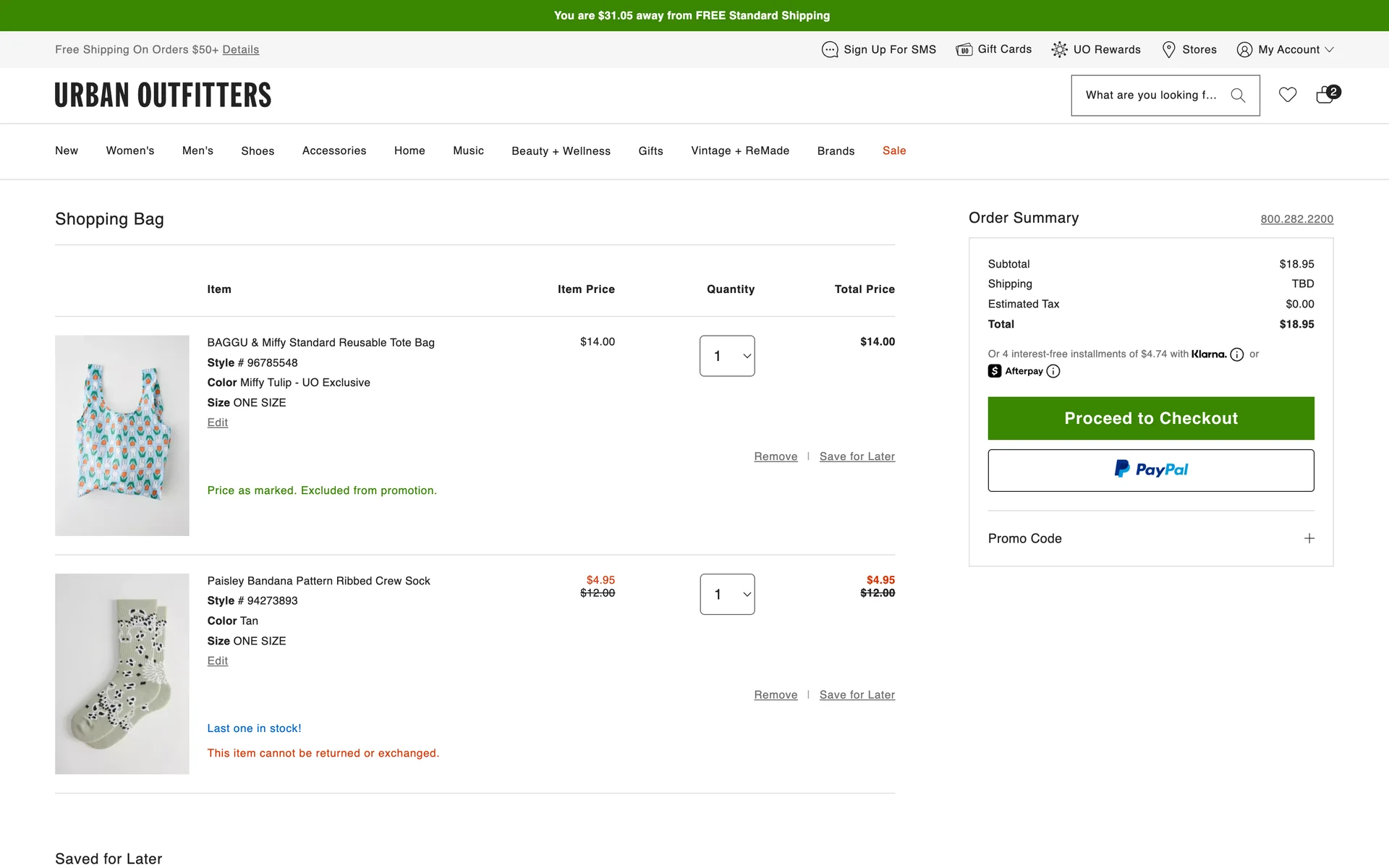The width and height of the screenshot is (1389, 868).
Task: Click the Klarna info icon
Action: coord(1237,354)
